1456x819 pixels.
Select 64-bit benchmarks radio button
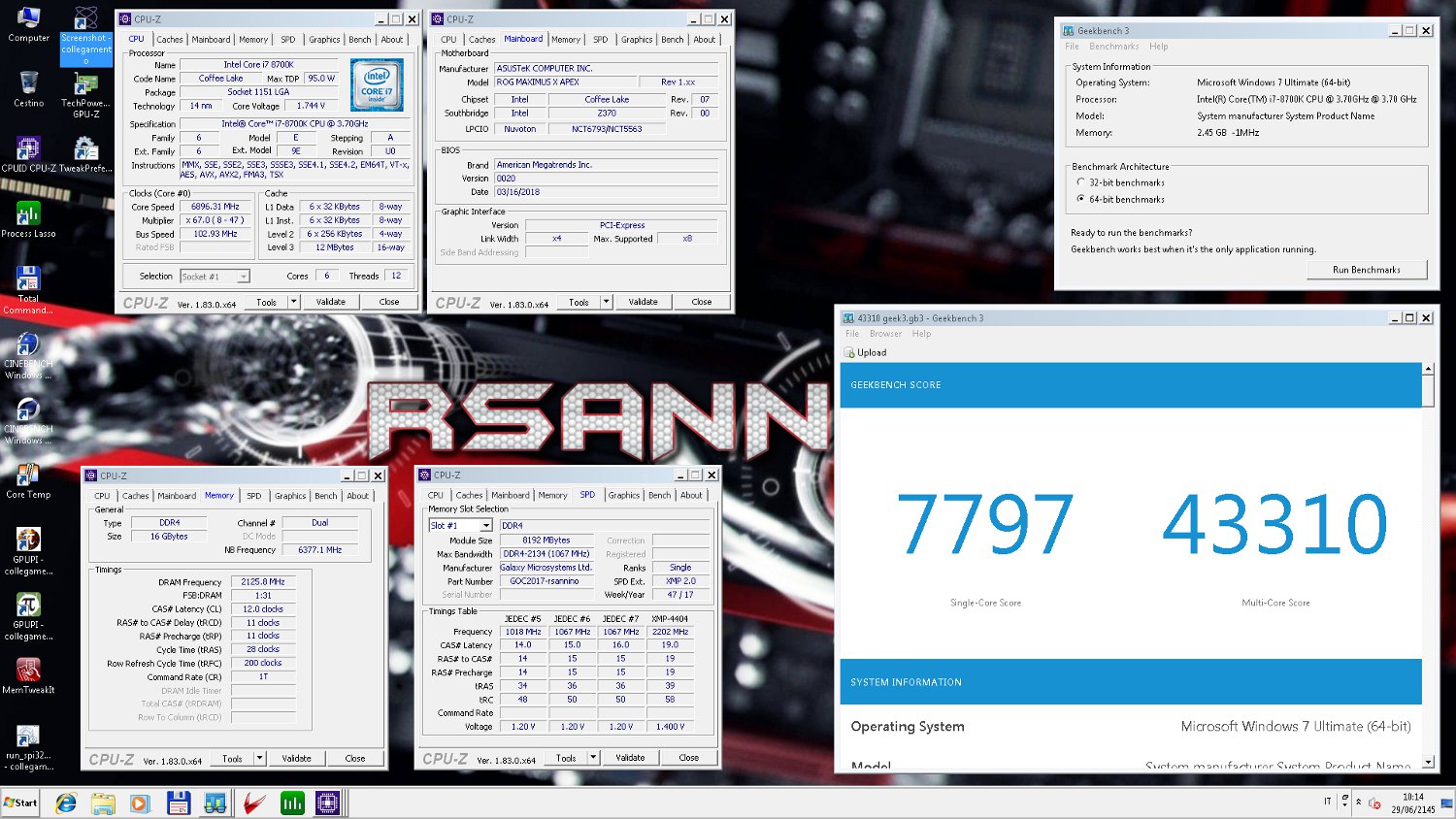click(x=1081, y=199)
